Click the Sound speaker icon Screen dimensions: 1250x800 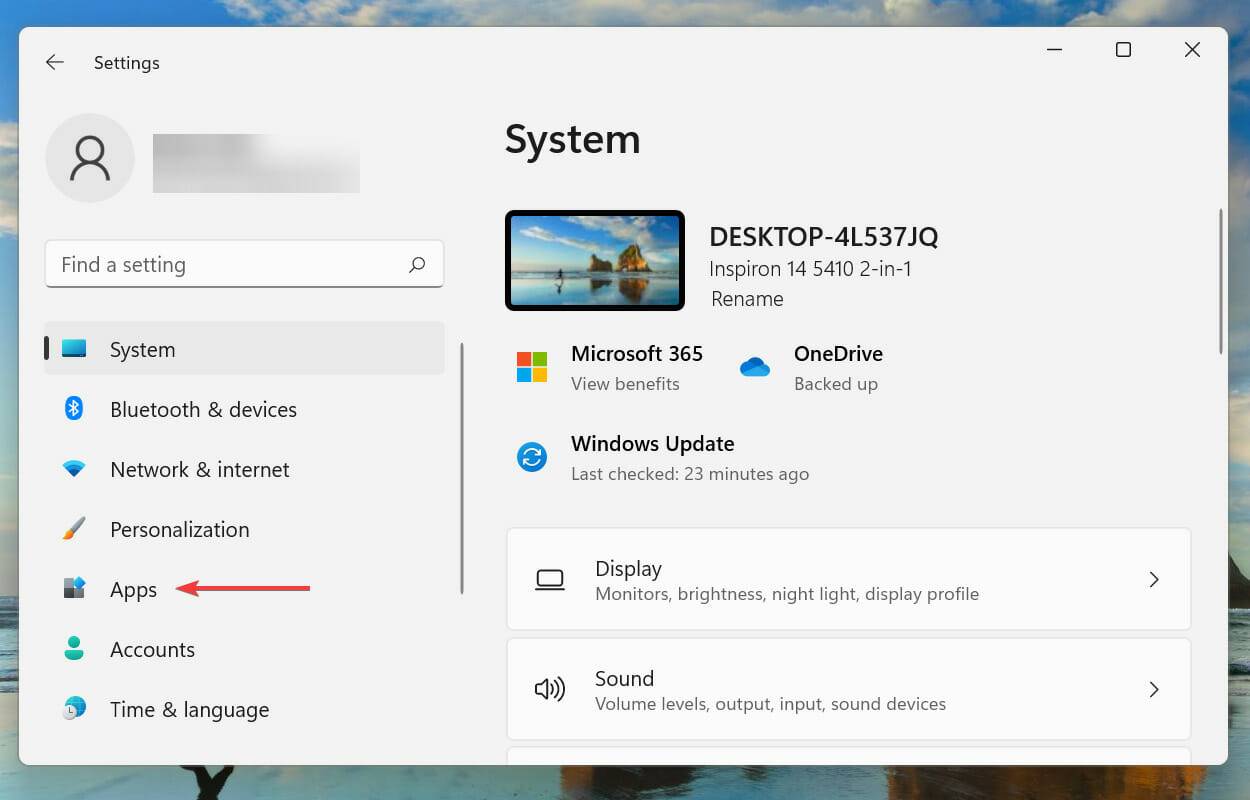pos(550,689)
